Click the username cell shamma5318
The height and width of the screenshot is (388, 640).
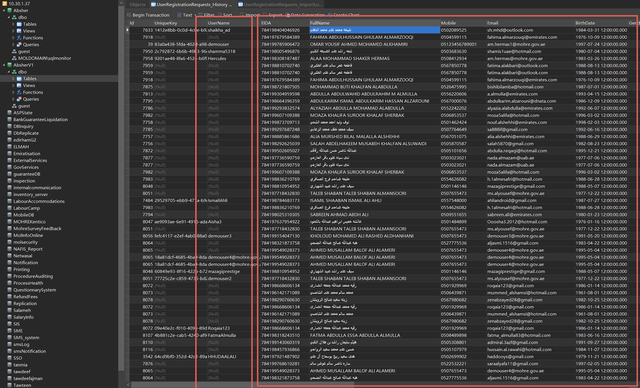point(222,51)
